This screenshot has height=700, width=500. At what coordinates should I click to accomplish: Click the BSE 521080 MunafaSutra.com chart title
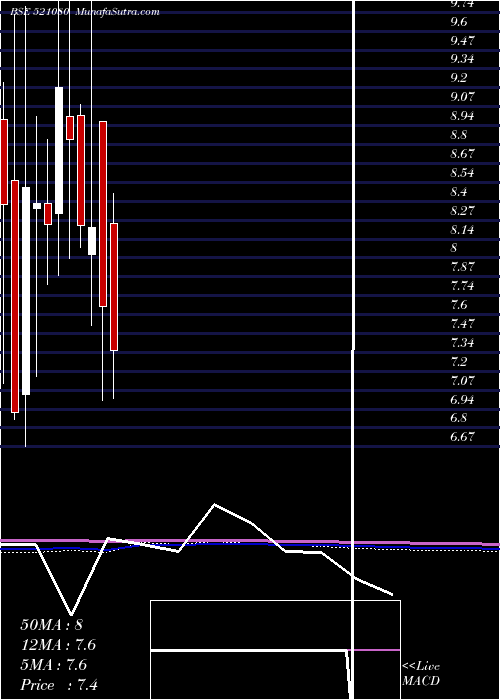pyautogui.click(x=85, y=12)
